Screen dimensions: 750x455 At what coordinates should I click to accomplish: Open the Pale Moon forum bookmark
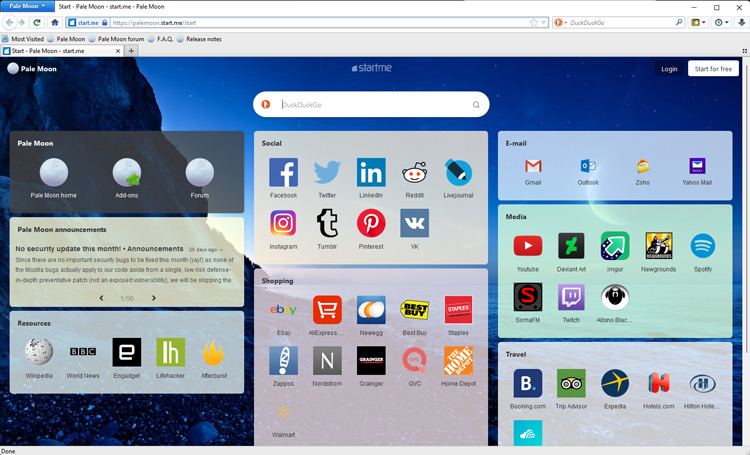pos(116,39)
